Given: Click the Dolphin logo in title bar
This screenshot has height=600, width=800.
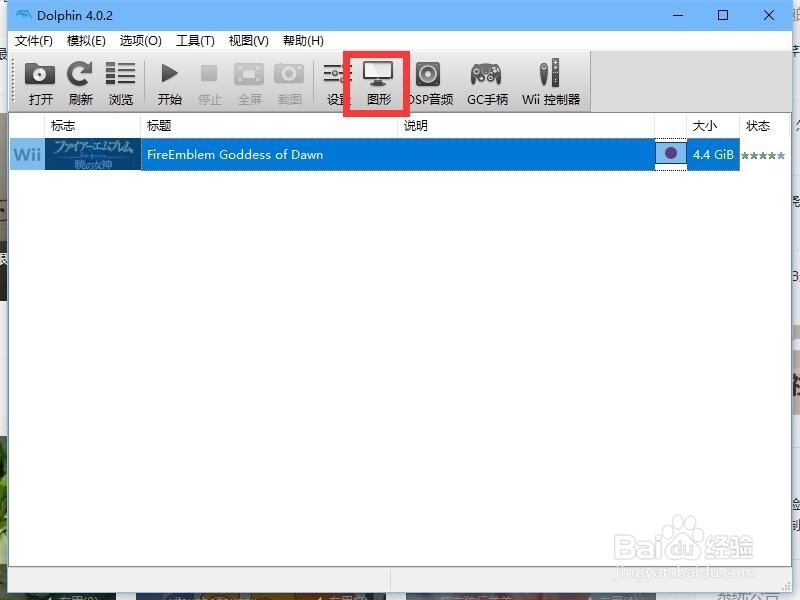Looking at the screenshot, I should click(x=23, y=15).
